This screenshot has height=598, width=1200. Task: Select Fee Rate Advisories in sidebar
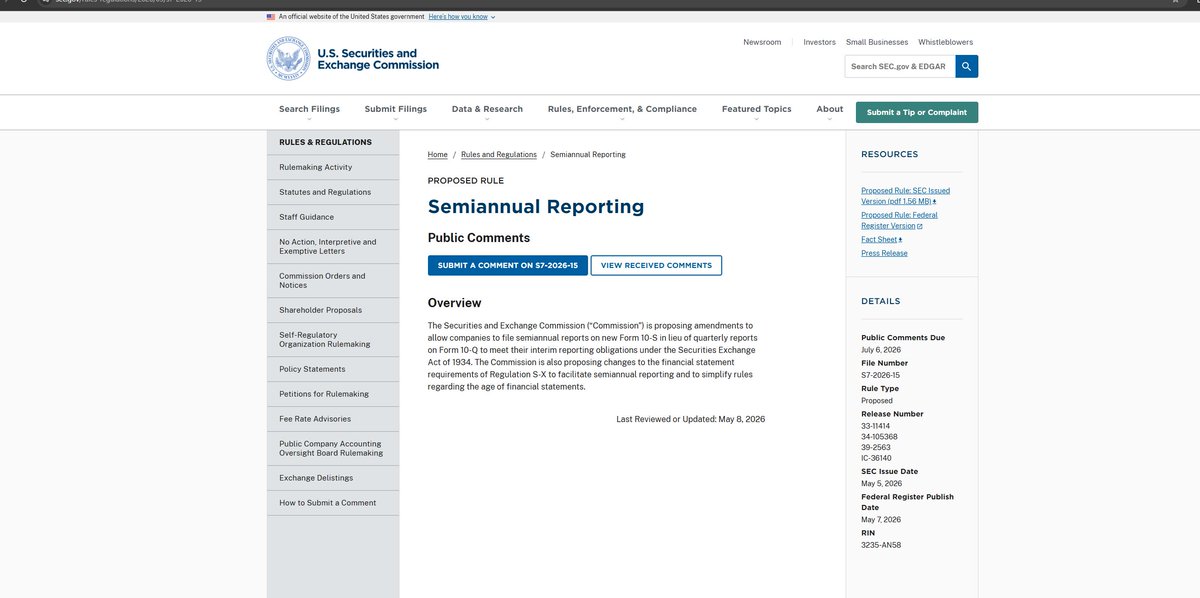(333, 419)
